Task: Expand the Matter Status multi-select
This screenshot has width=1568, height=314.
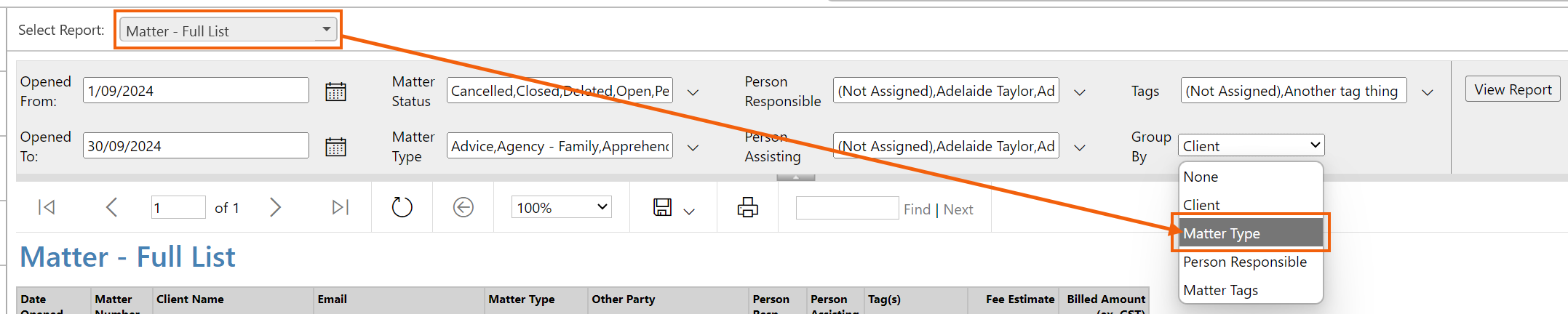Action: pos(693,92)
